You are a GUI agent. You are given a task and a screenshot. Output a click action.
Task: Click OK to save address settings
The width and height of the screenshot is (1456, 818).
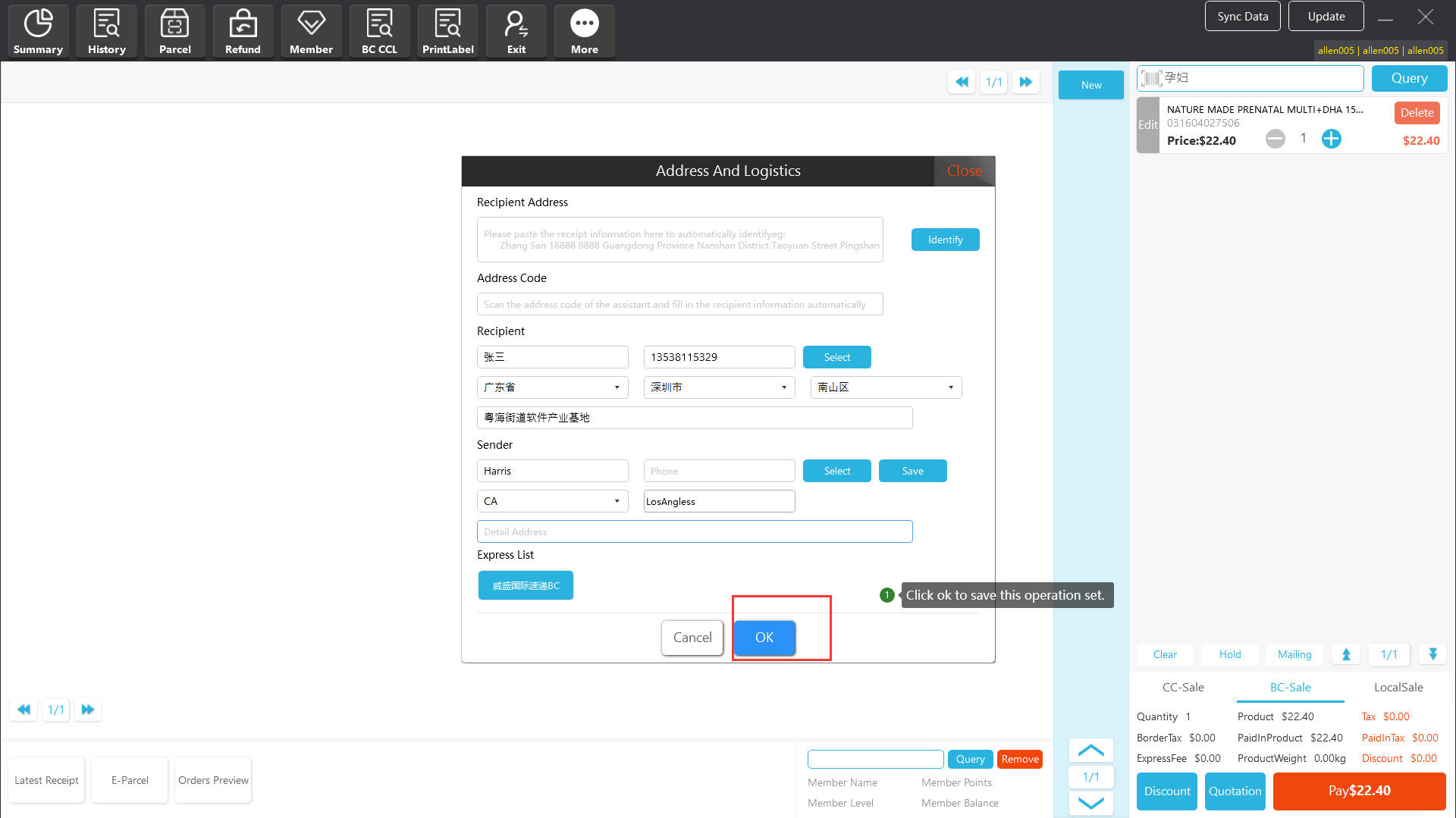[764, 638]
